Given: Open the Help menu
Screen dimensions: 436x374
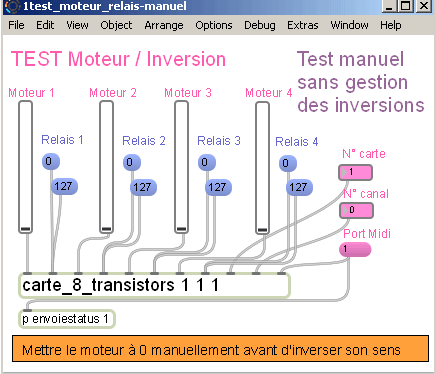Looking at the screenshot, I should point(391,25).
